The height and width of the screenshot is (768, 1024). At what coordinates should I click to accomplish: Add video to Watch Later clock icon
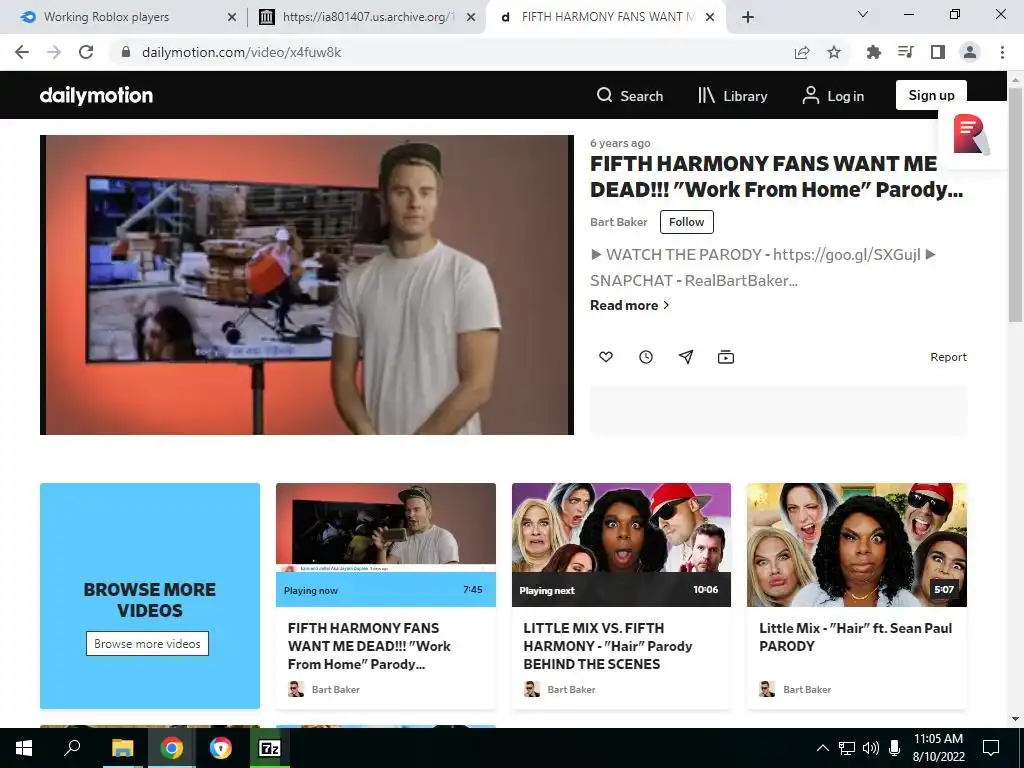(646, 357)
